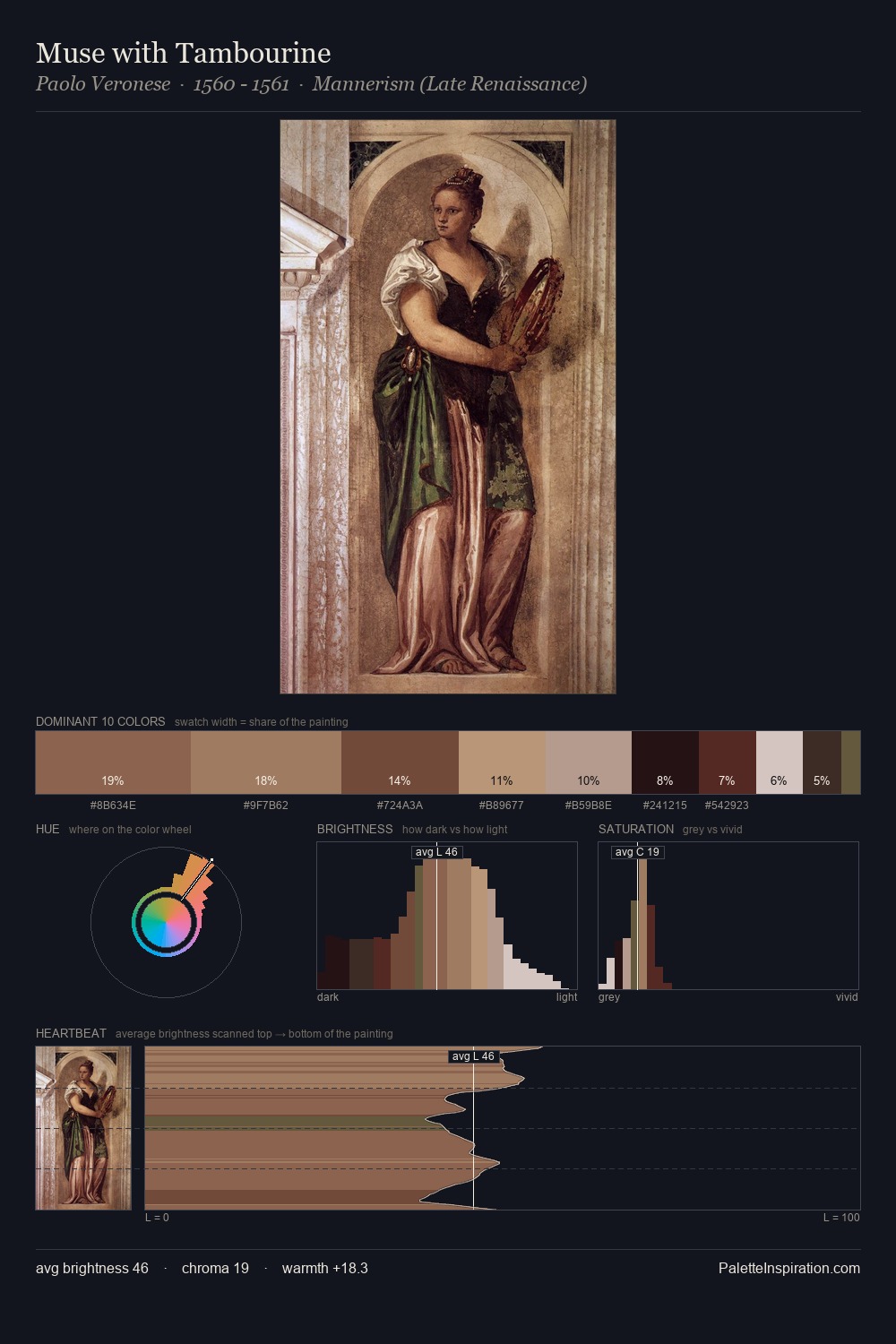Click the 'dark' axis label
This screenshot has width=896, height=1344.
tap(328, 997)
